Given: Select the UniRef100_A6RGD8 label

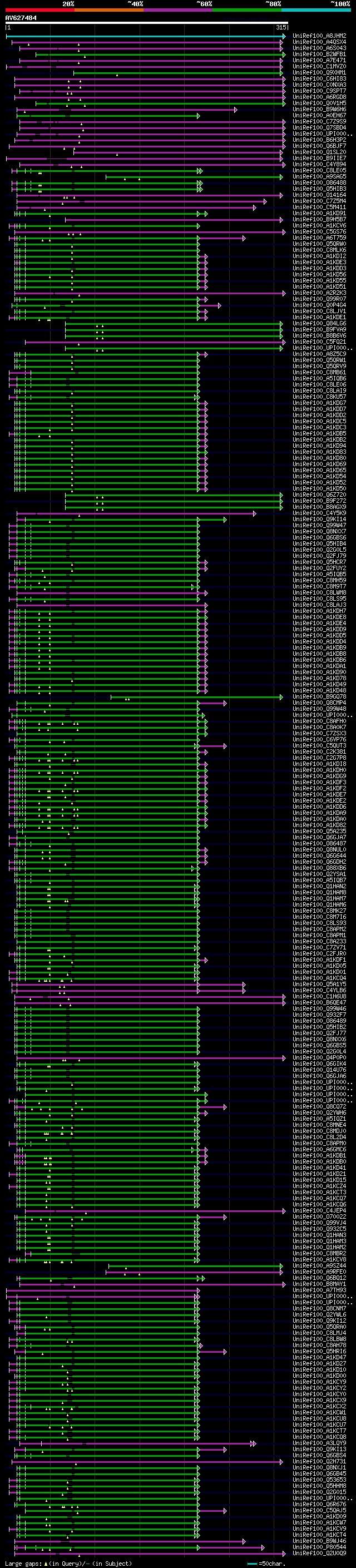Looking at the screenshot, I should point(319,97).
